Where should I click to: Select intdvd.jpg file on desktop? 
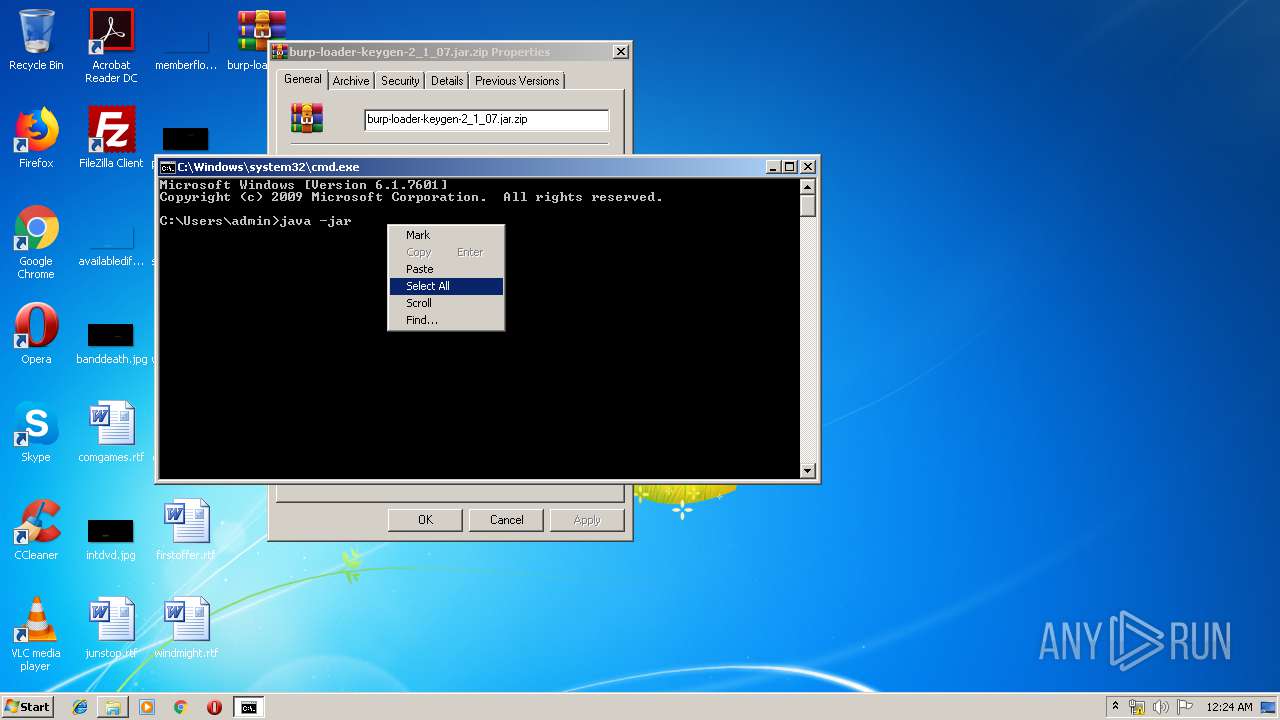pyautogui.click(x=111, y=539)
